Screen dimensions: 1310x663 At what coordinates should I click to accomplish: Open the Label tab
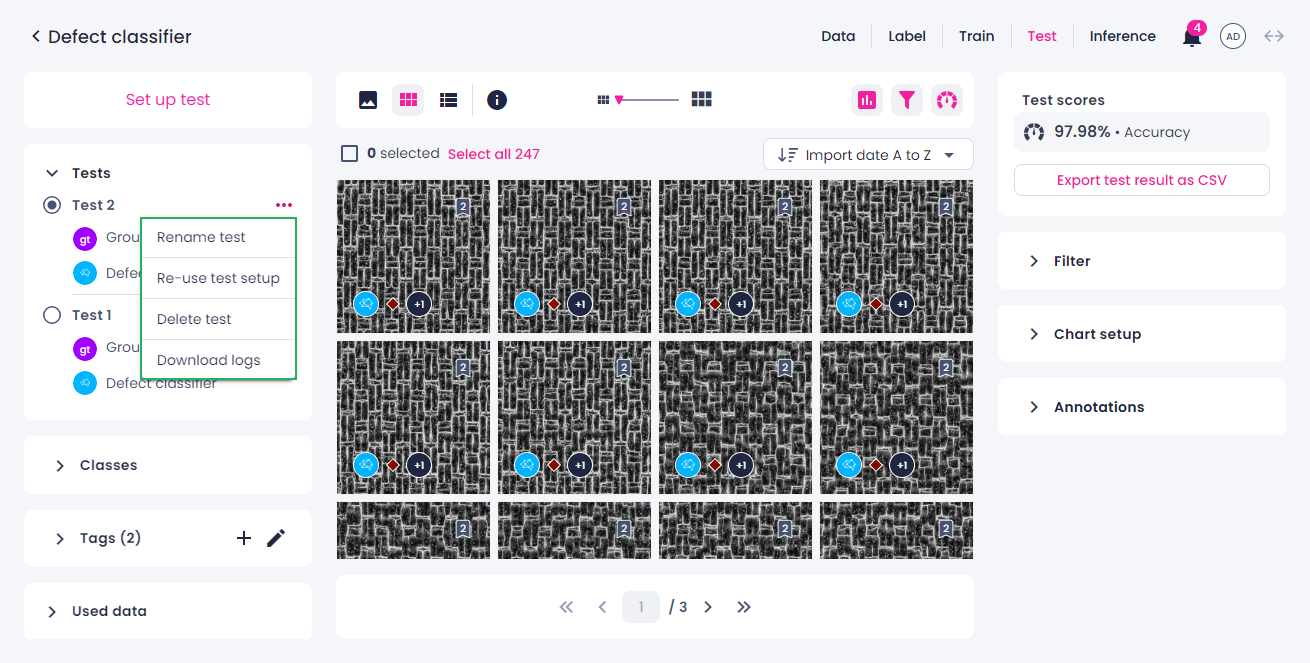[x=907, y=36]
